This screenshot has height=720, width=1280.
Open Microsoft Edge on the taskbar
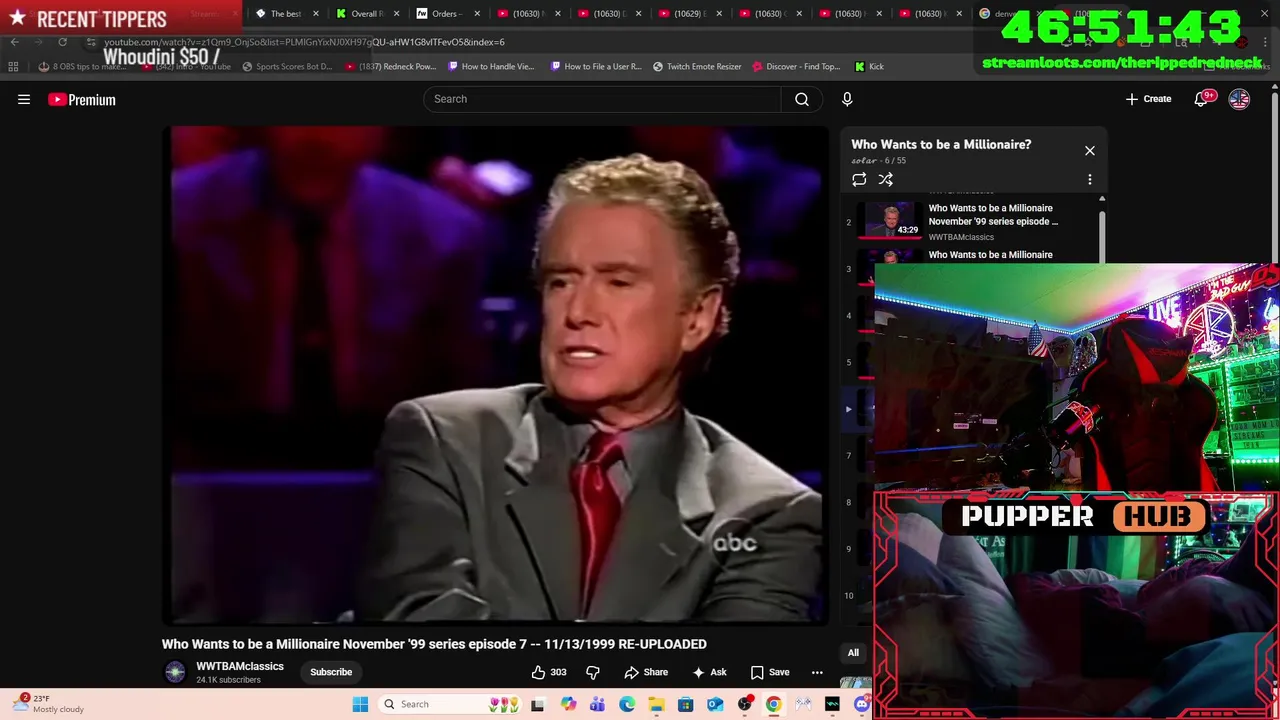click(x=627, y=704)
